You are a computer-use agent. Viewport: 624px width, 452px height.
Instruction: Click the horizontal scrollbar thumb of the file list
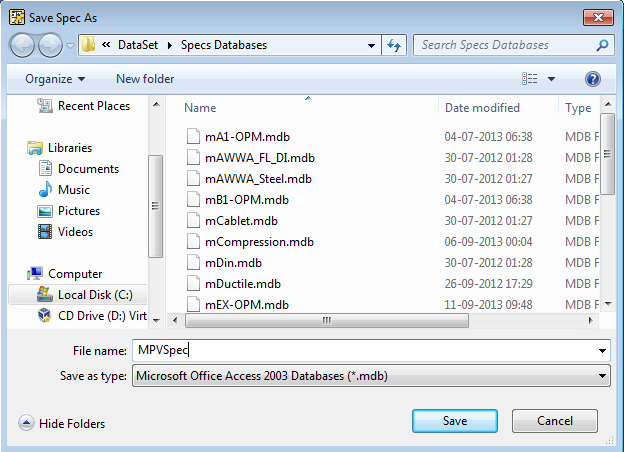[x=327, y=320]
